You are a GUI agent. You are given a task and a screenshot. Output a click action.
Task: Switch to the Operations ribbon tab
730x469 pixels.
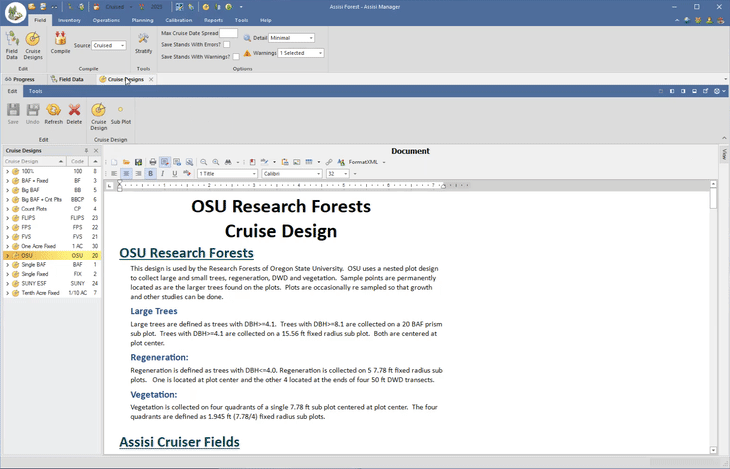pos(106,20)
